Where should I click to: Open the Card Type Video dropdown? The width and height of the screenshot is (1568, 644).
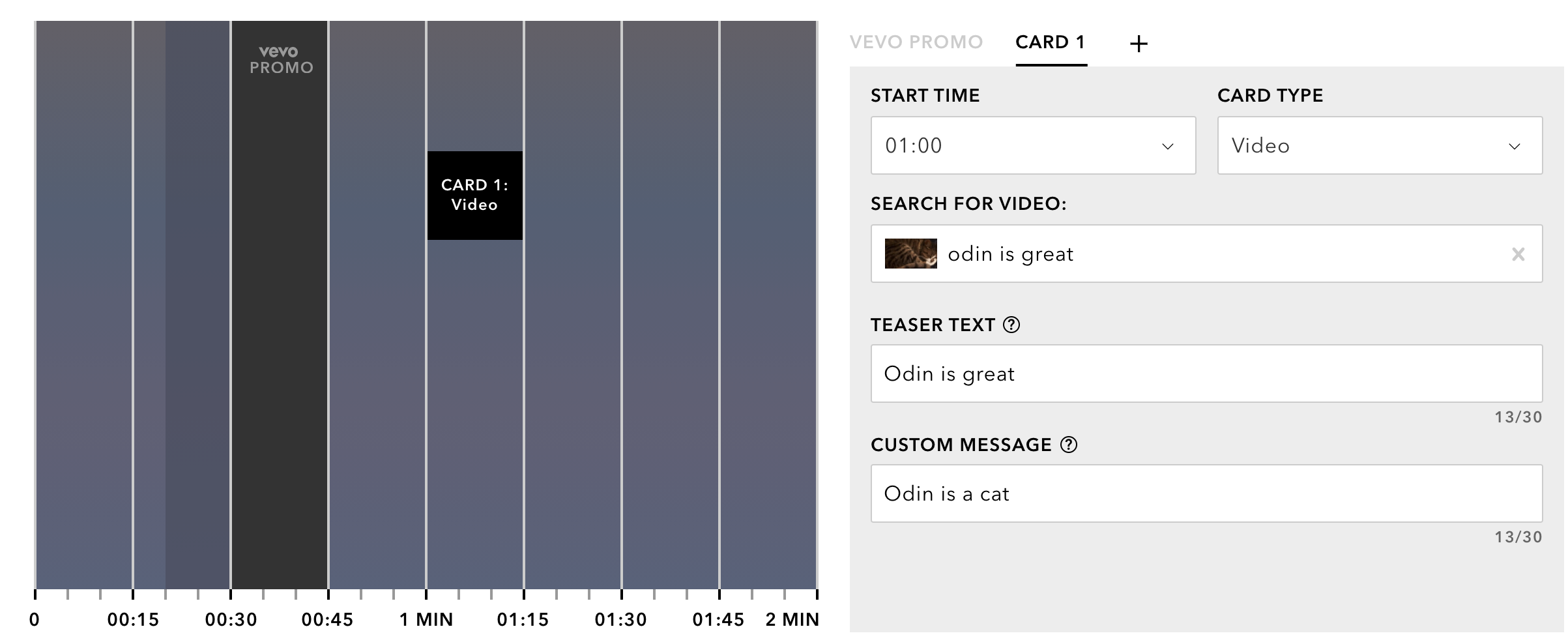coord(1380,145)
